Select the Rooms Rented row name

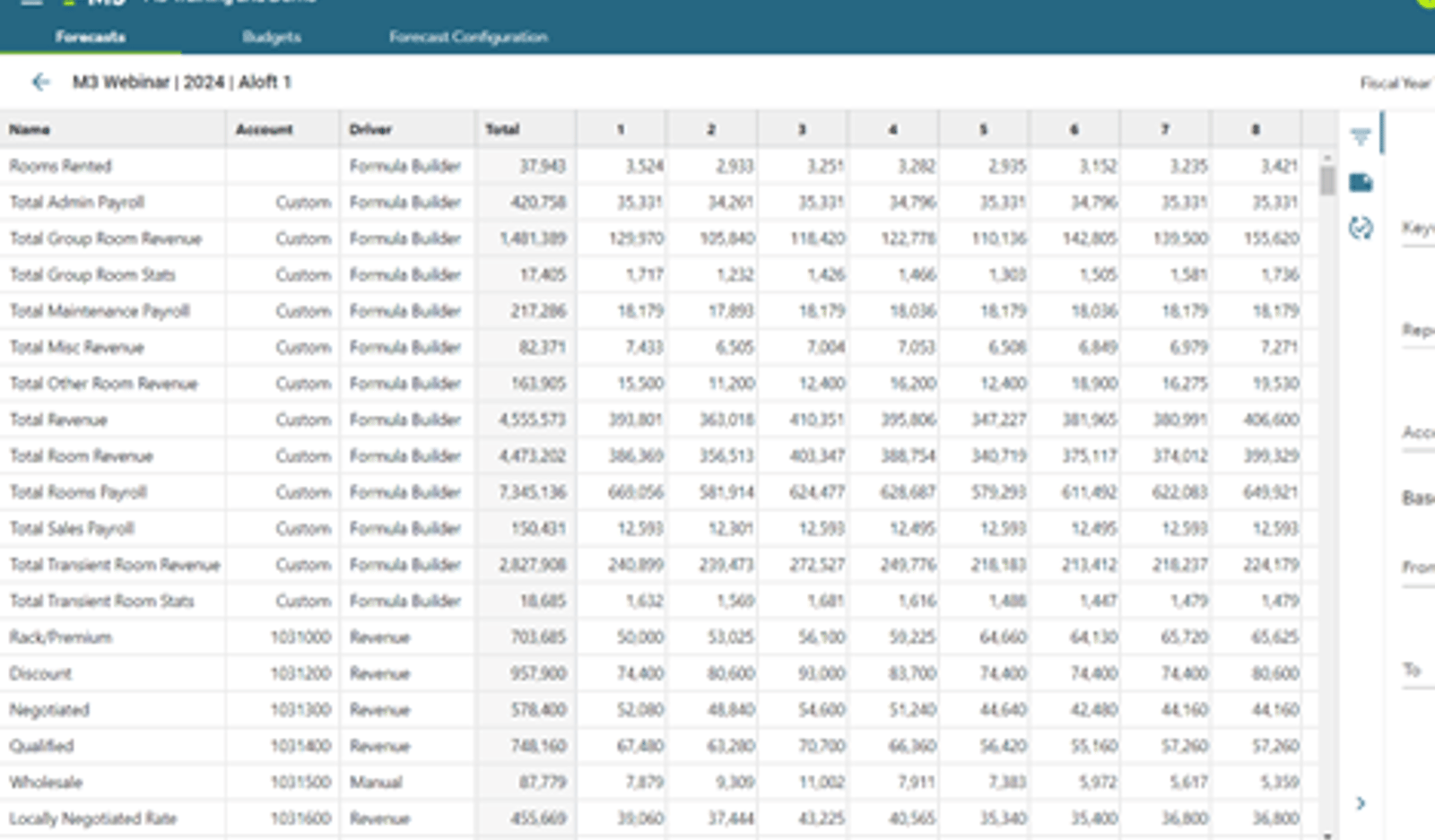pos(60,166)
